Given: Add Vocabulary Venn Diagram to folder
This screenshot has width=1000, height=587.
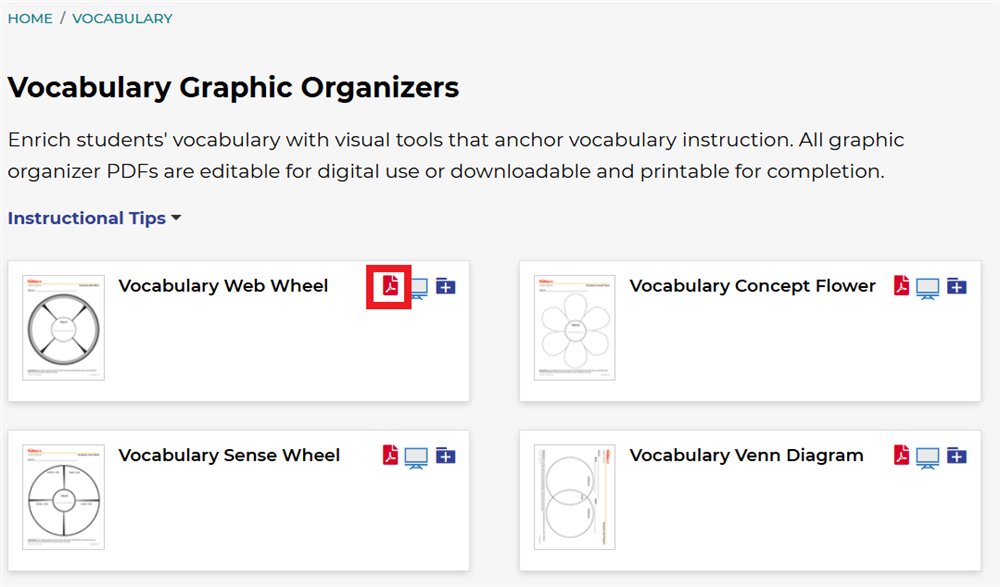Looking at the screenshot, I should [957, 456].
